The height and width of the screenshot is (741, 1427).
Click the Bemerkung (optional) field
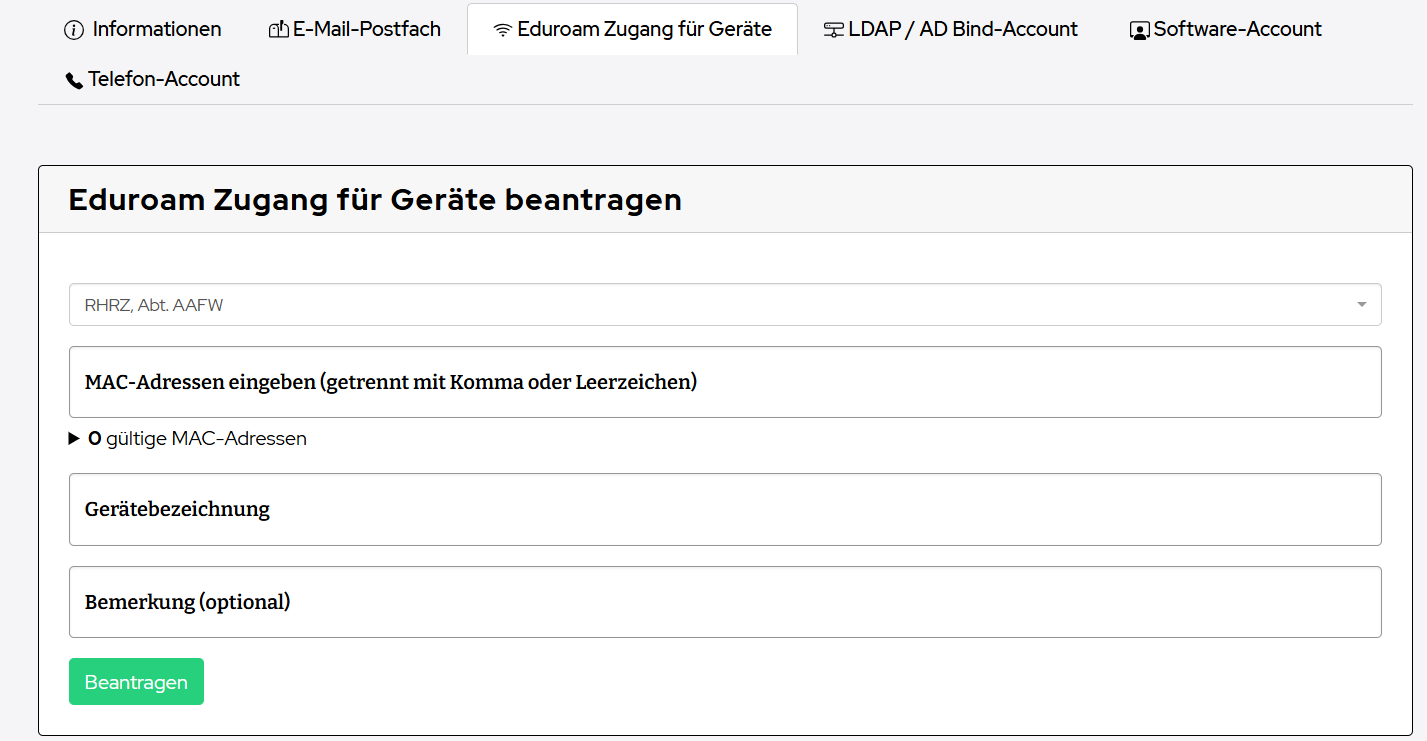tap(725, 602)
